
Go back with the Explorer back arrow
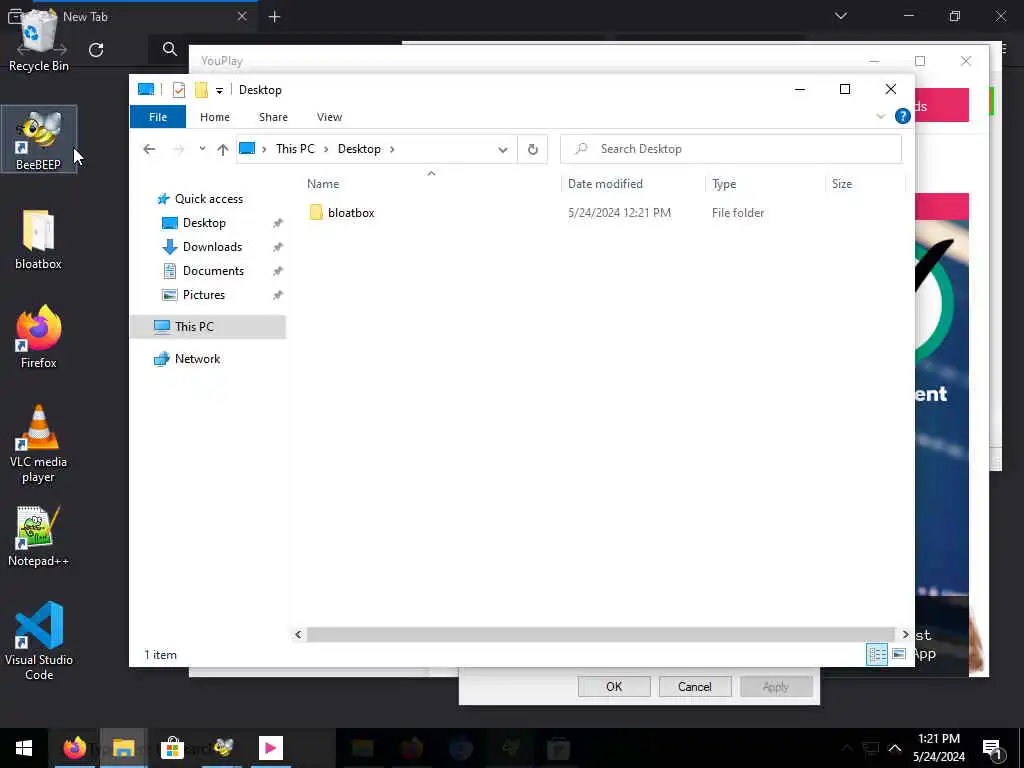(x=149, y=149)
